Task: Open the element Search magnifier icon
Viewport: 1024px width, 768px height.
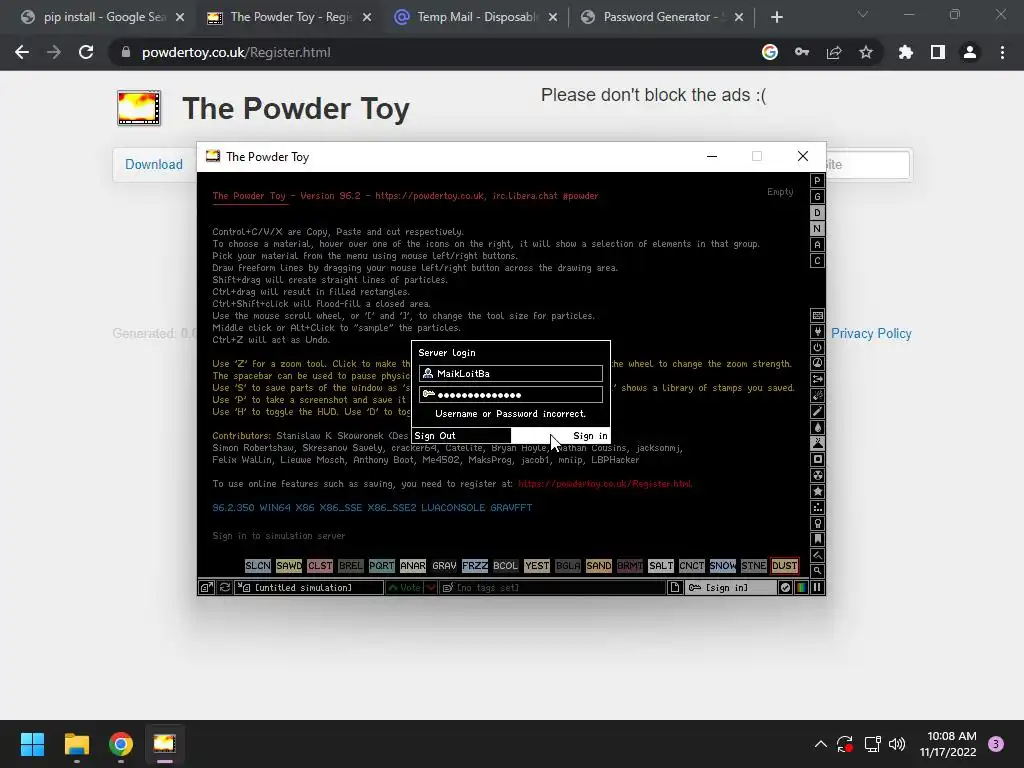Action: (817, 571)
